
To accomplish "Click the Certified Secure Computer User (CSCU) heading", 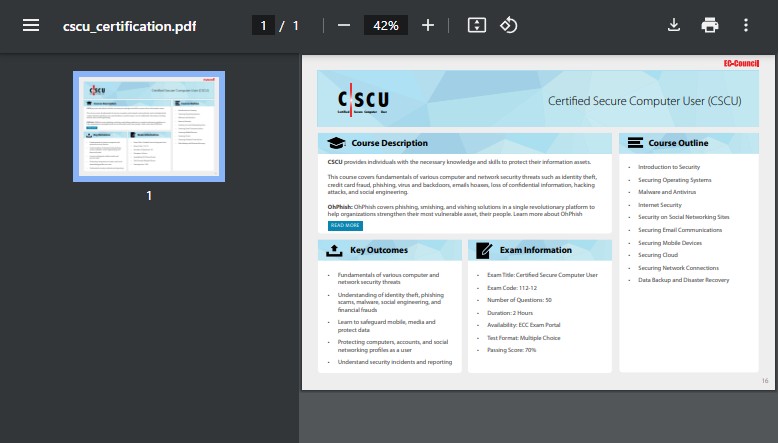I will tap(644, 101).
